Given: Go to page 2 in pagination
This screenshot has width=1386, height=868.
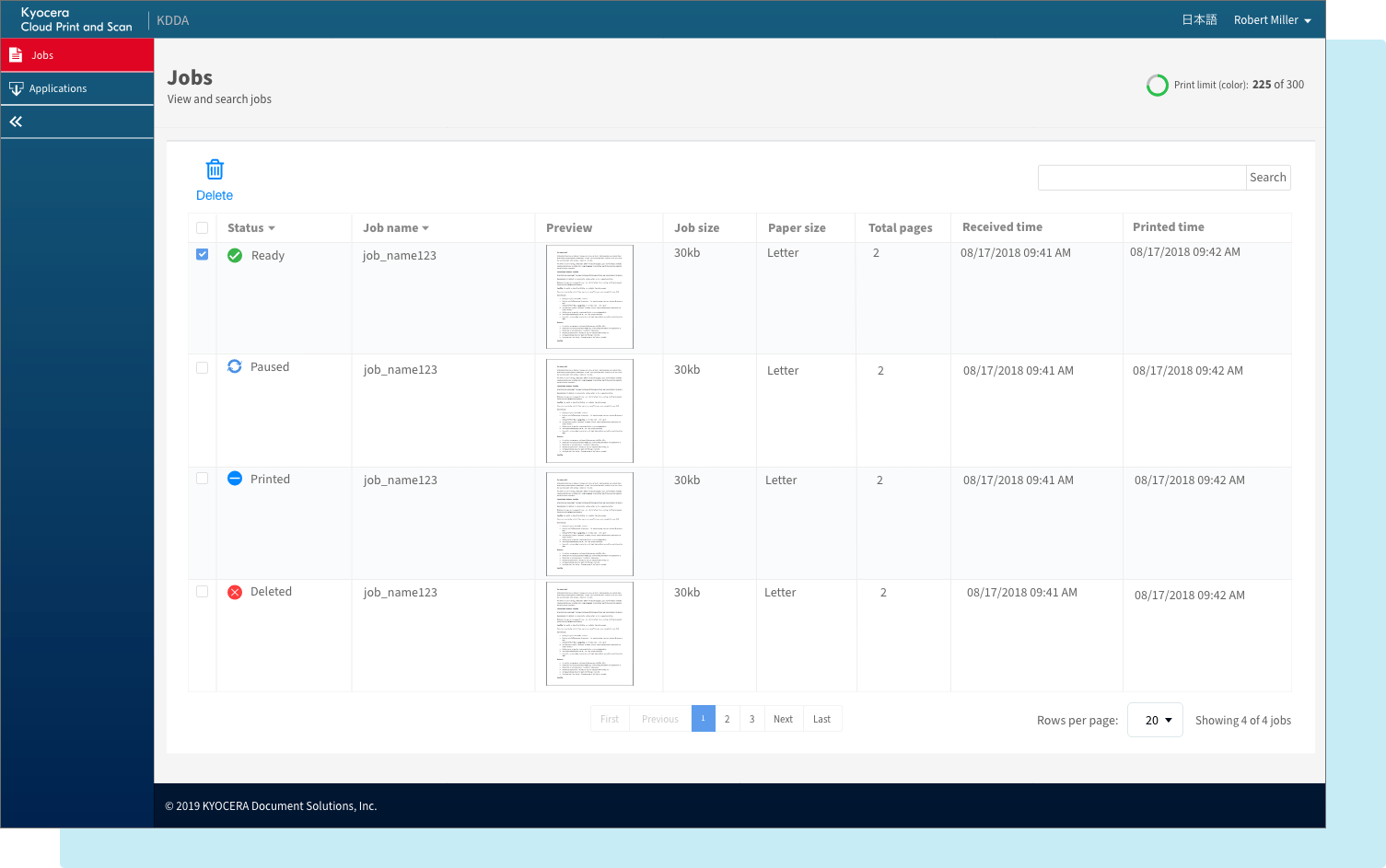Looking at the screenshot, I should pyautogui.click(x=728, y=719).
